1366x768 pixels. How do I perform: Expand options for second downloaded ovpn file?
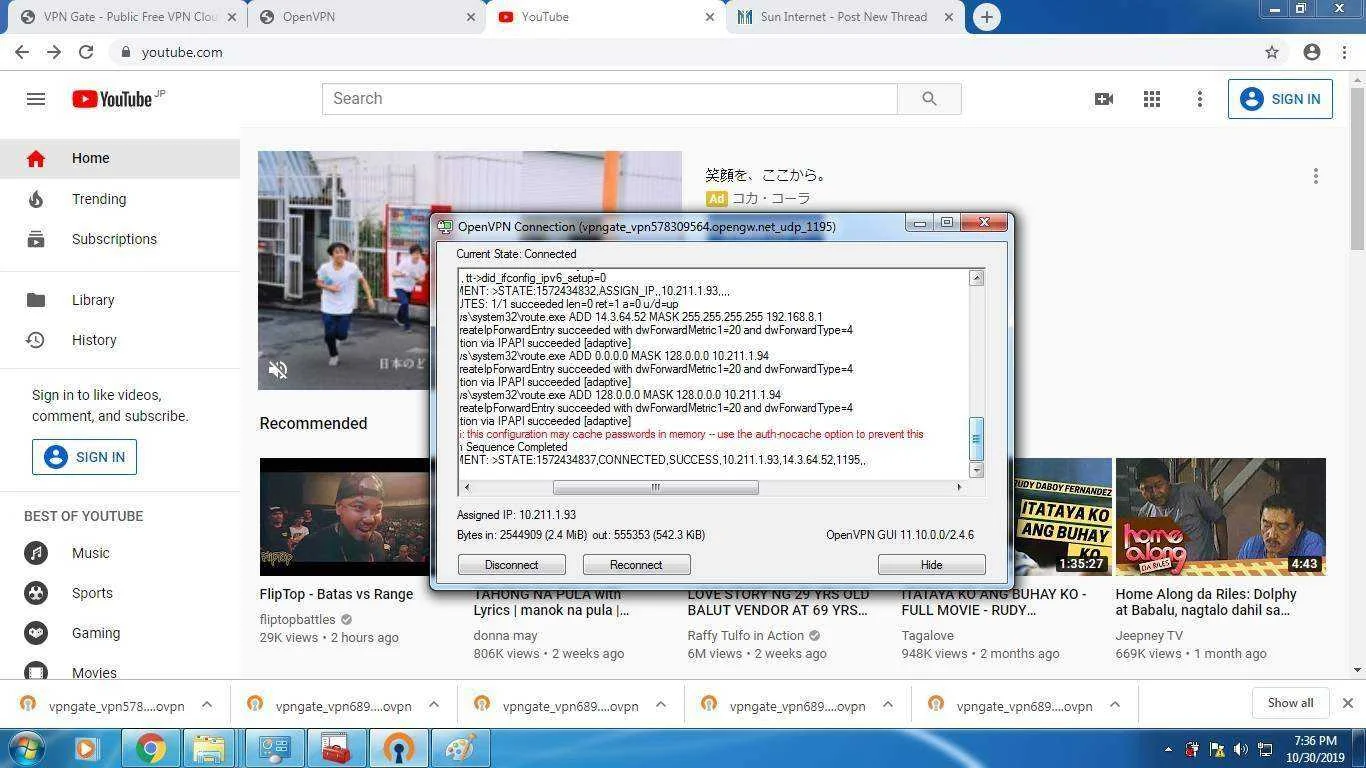434,705
